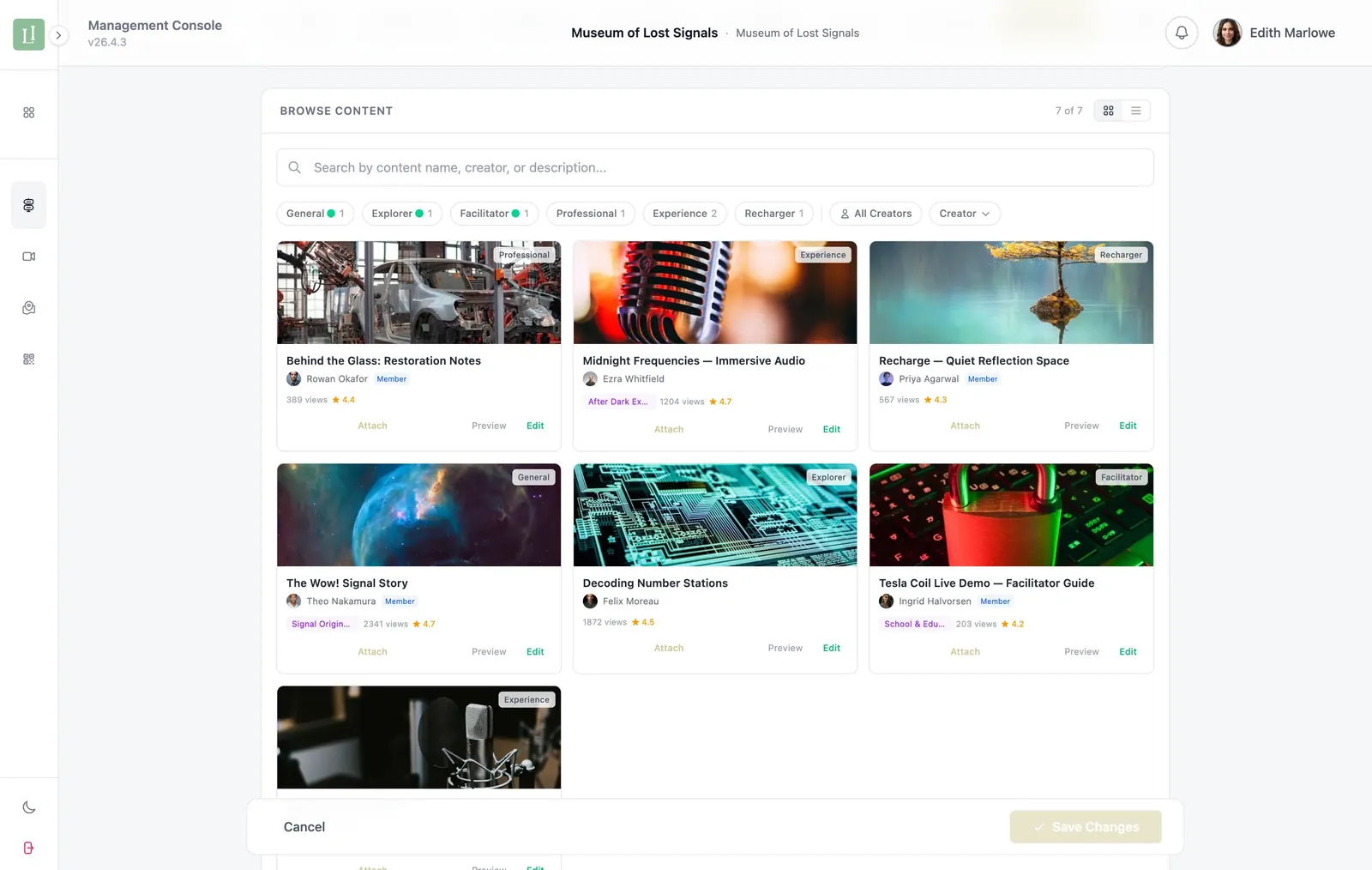Viewport: 1372px width, 870px height.
Task: Select the grid view tab
Action: 1109,111
